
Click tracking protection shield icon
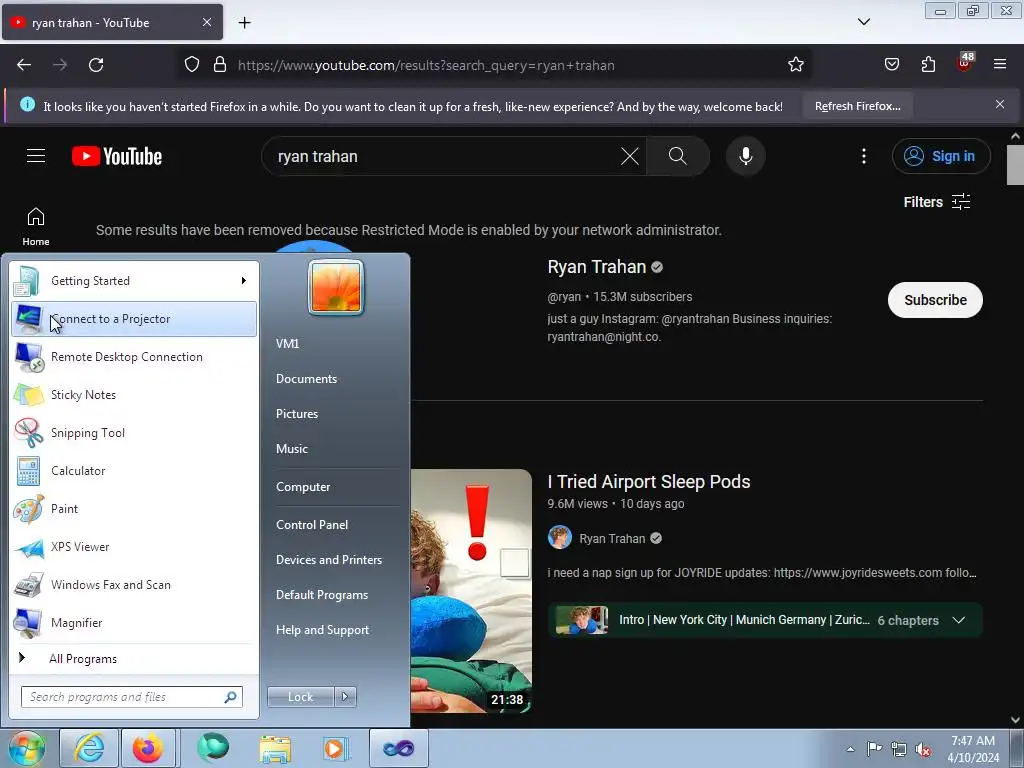(191, 65)
